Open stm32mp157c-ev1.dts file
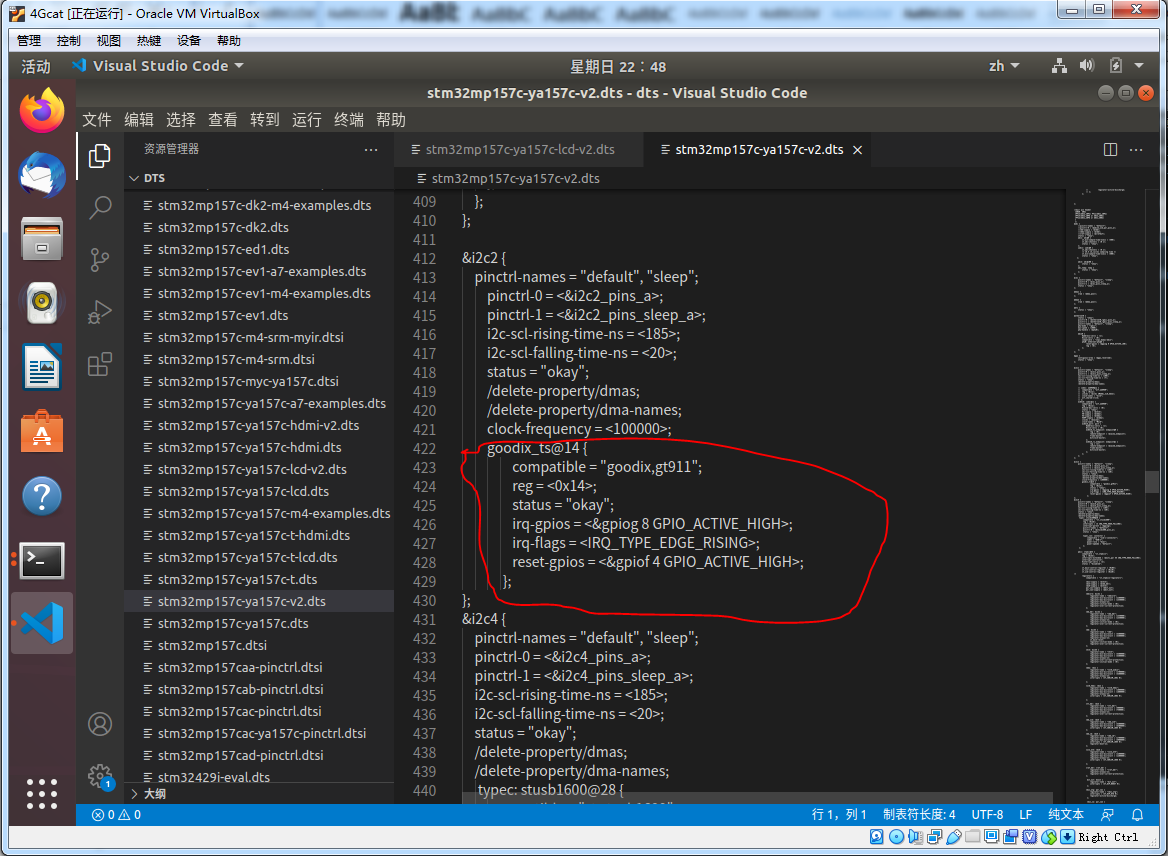This screenshot has width=1168, height=856. pos(259,315)
